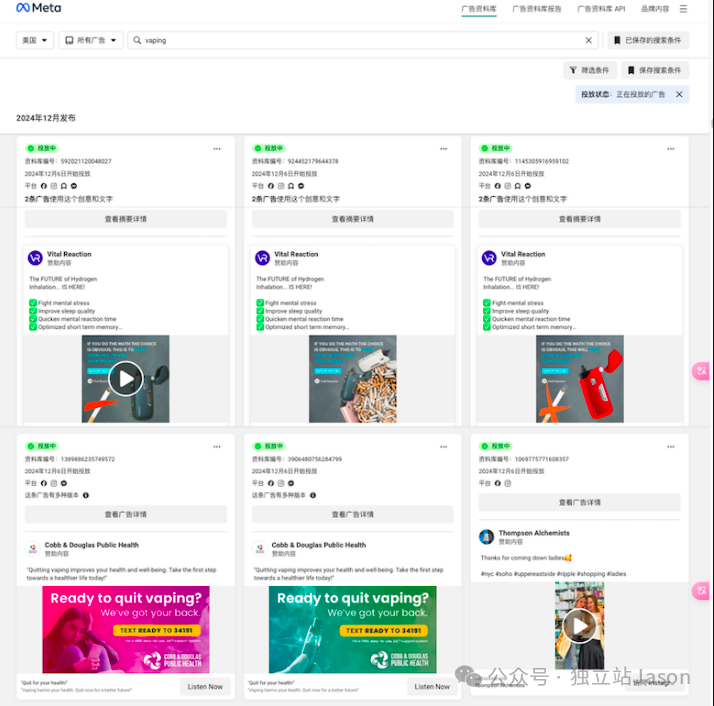714x706 pixels.
Task: Click the 2024年12月发布 section heading
Action: [x=46, y=118]
